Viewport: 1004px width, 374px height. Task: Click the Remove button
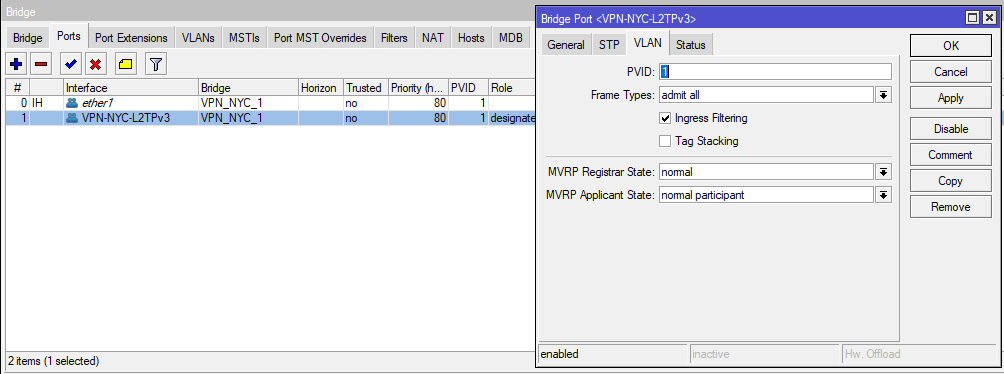click(951, 207)
